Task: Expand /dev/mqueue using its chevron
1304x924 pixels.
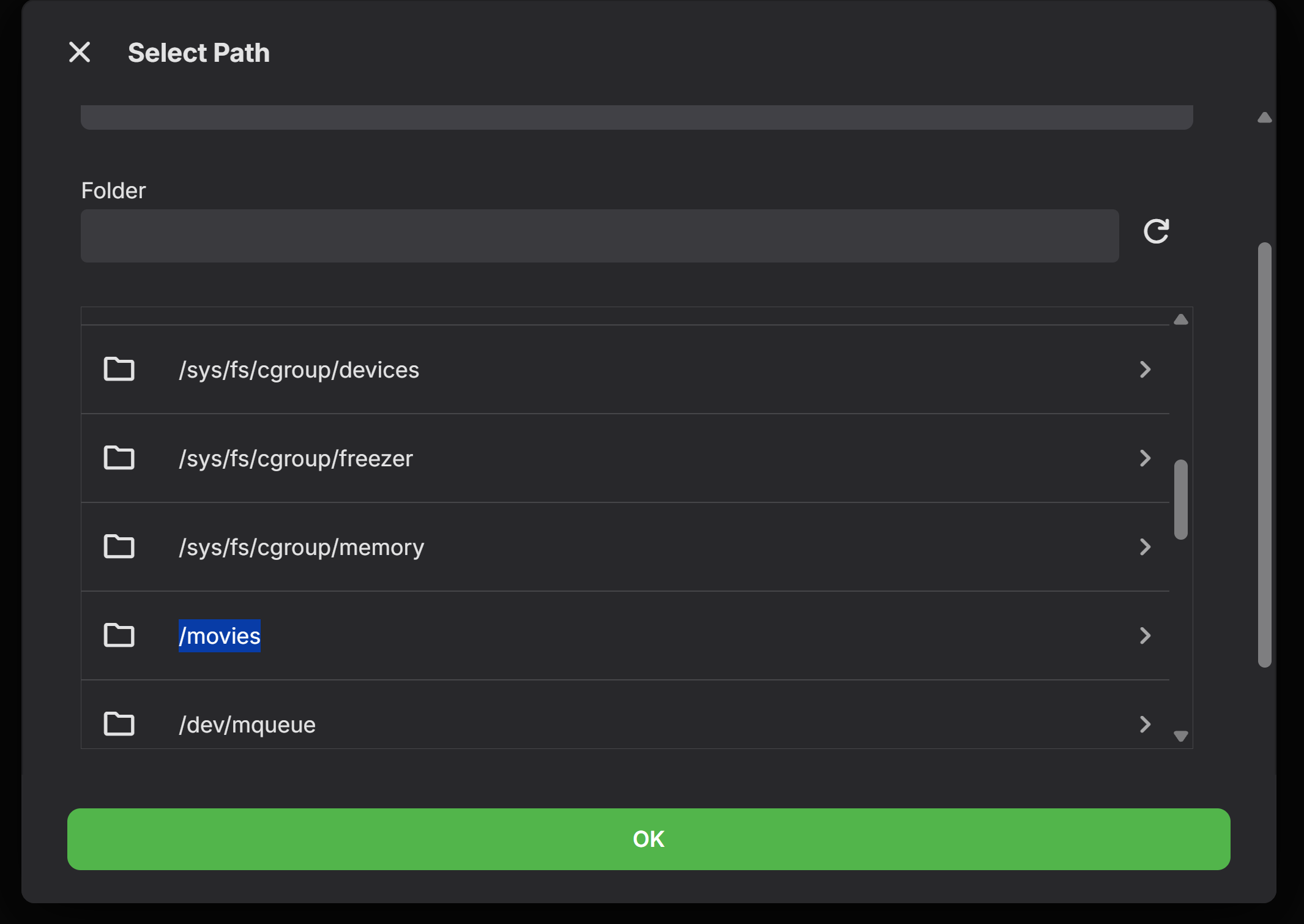Action: tap(1145, 725)
